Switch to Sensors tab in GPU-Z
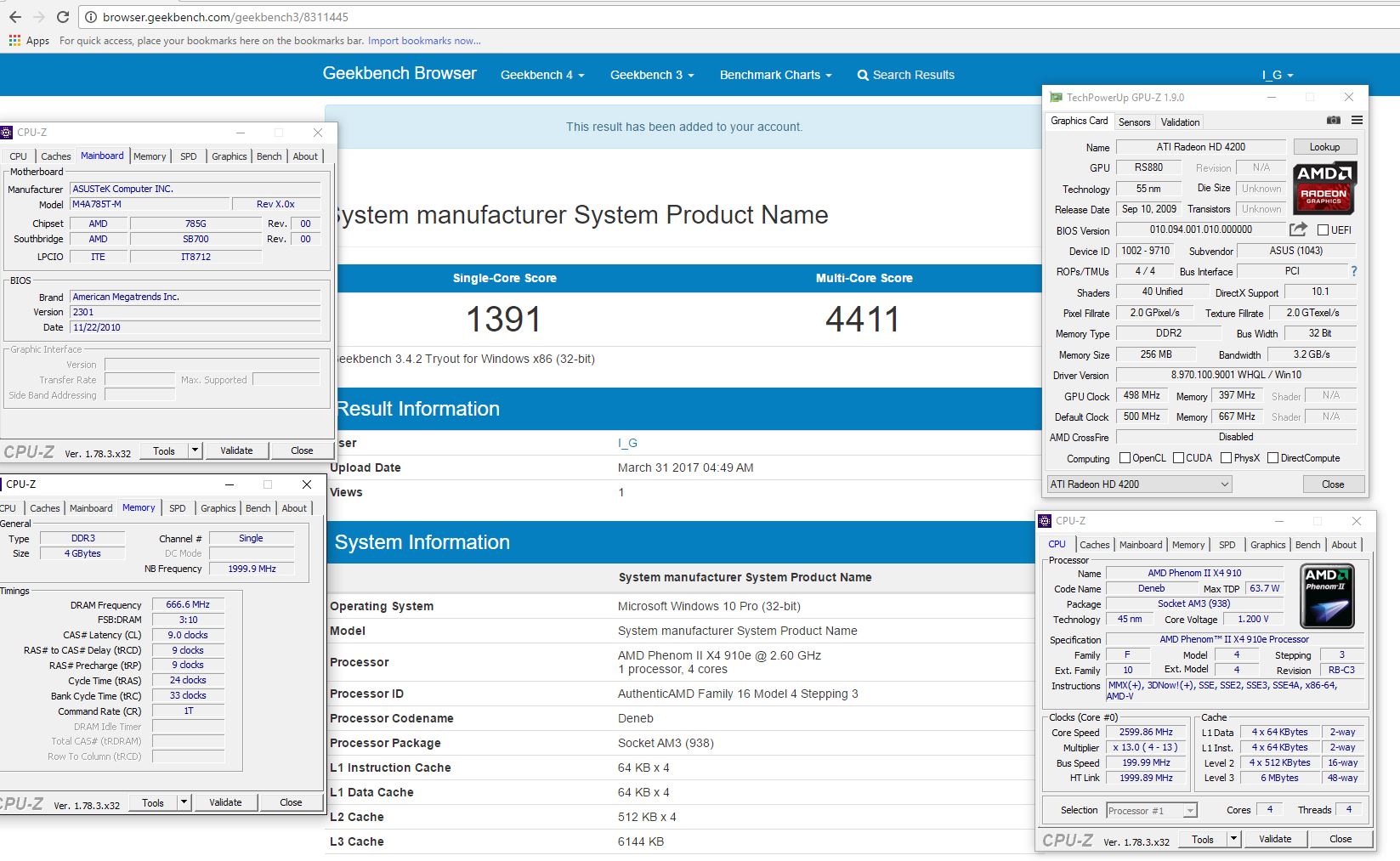Viewport: 1400px width, 861px height. pyautogui.click(x=1134, y=122)
